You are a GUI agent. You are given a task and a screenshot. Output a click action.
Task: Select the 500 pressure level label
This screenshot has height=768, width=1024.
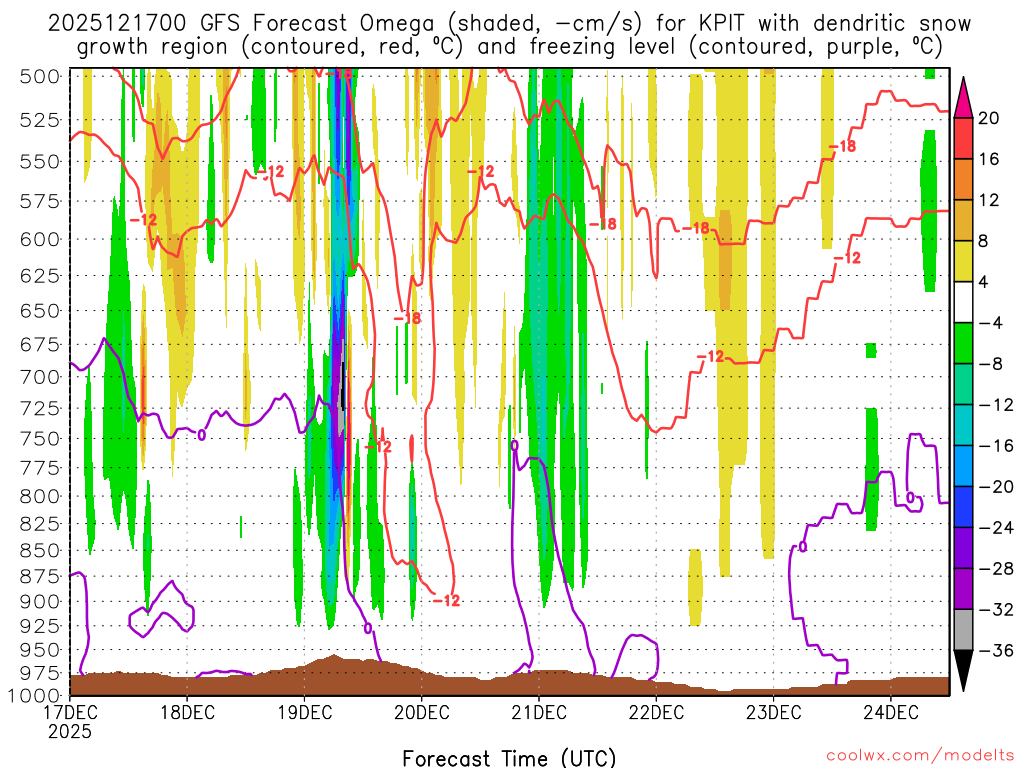click(x=41, y=76)
